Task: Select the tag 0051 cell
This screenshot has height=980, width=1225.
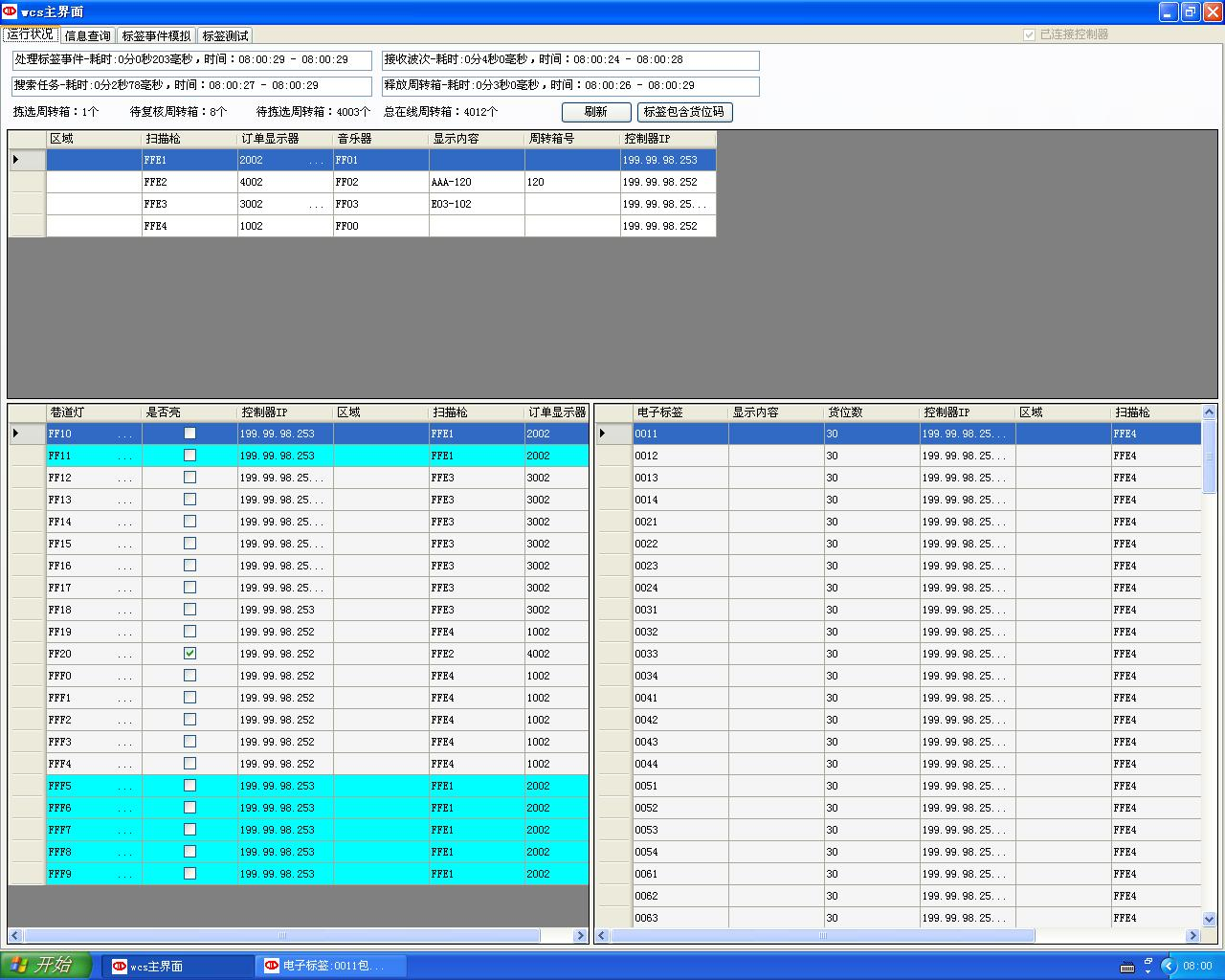Action: point(680,786)
